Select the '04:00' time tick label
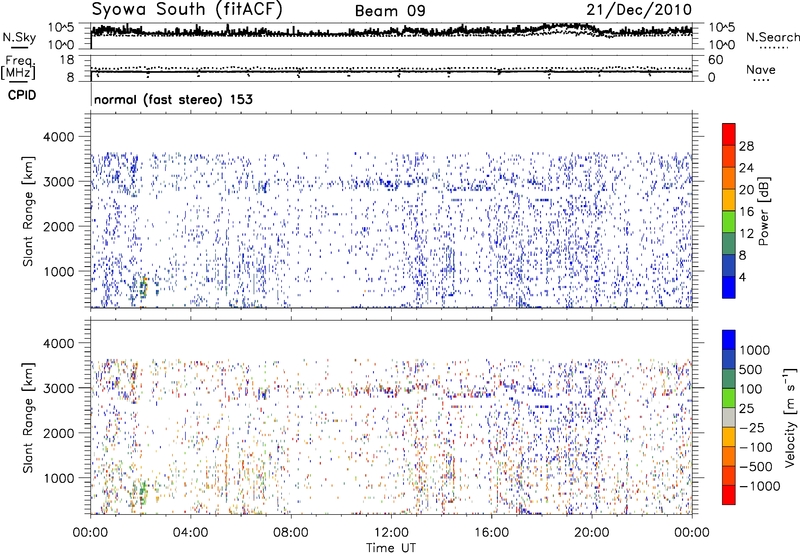 190,533
